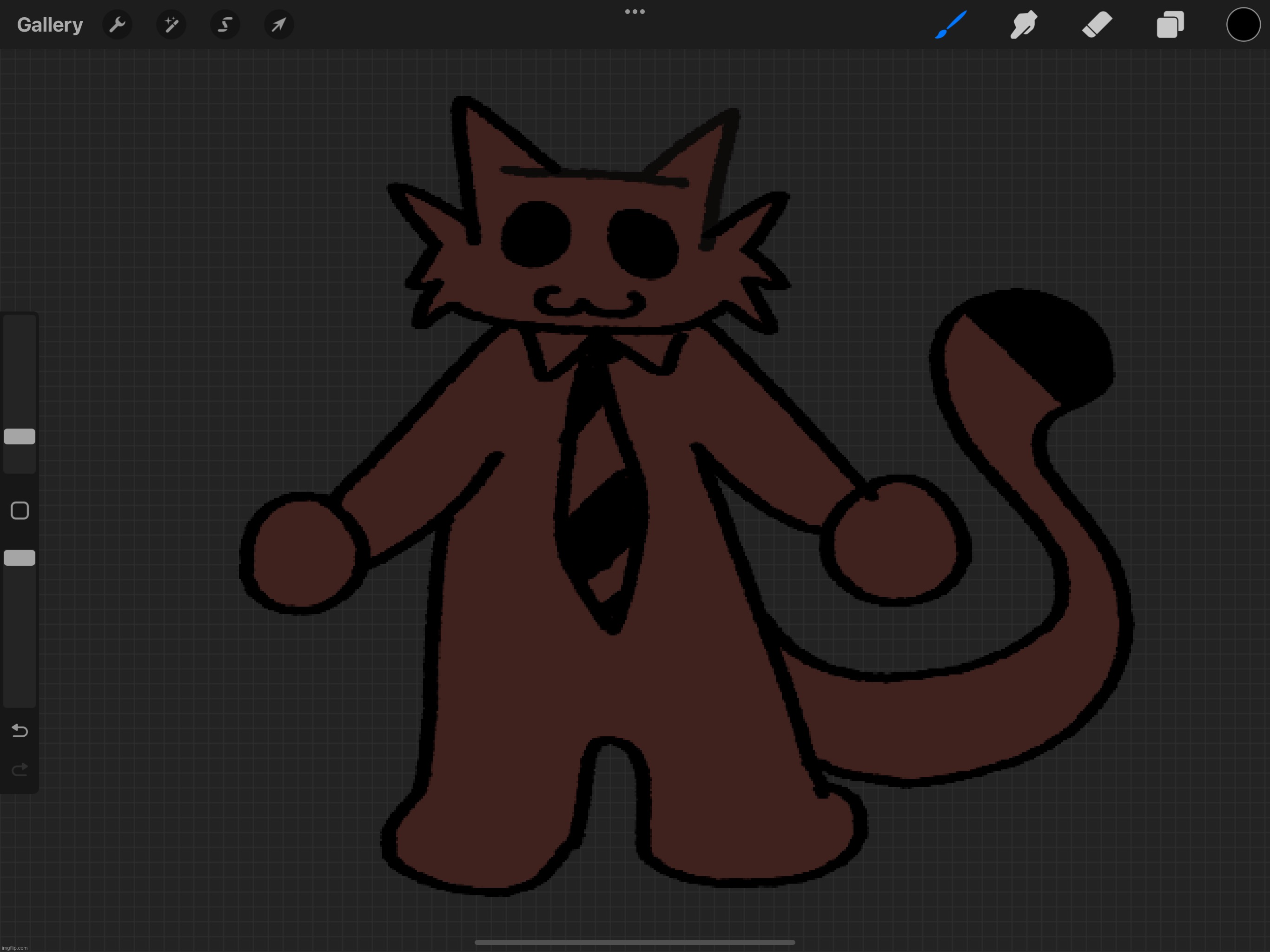Activate the Selection S tool

coord(225,25)
